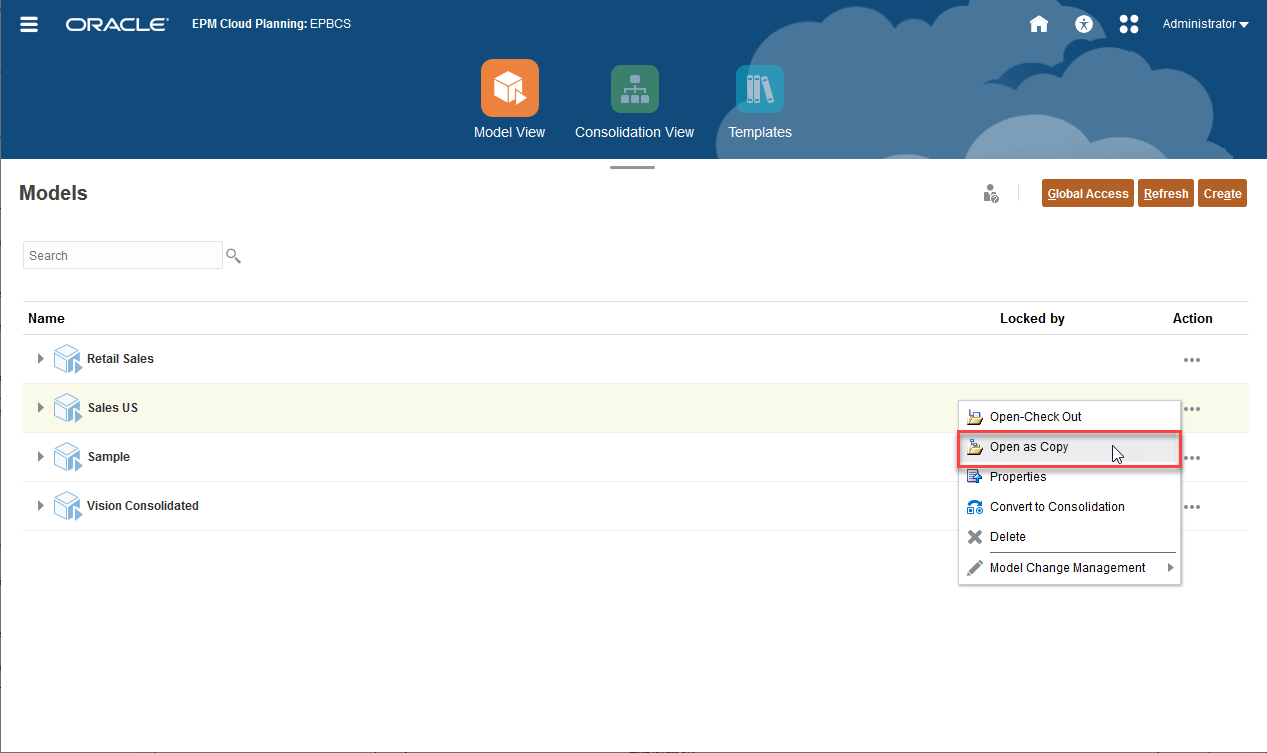The image size is (1267, 753).
Task: Open the Templates card
Action: point(760,89)
